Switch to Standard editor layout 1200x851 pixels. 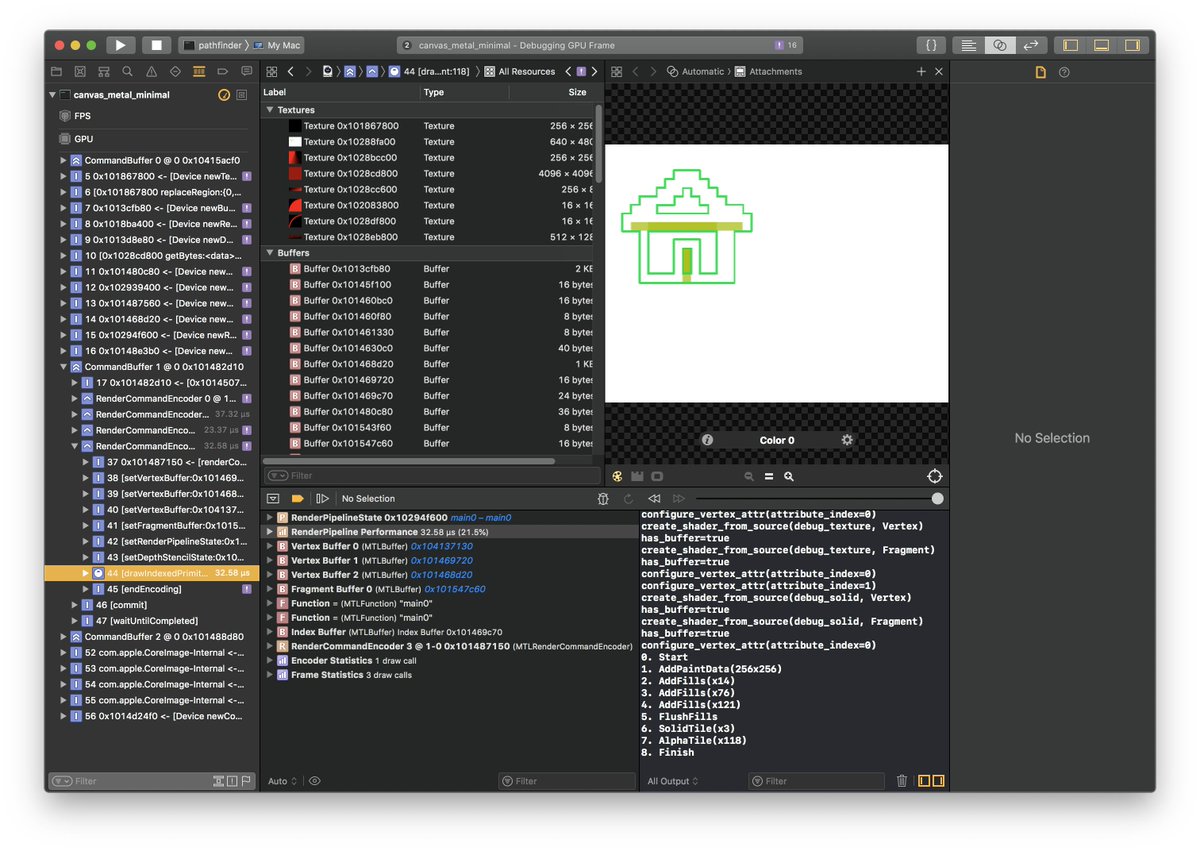pyautogui.click(x=967, y=45)
